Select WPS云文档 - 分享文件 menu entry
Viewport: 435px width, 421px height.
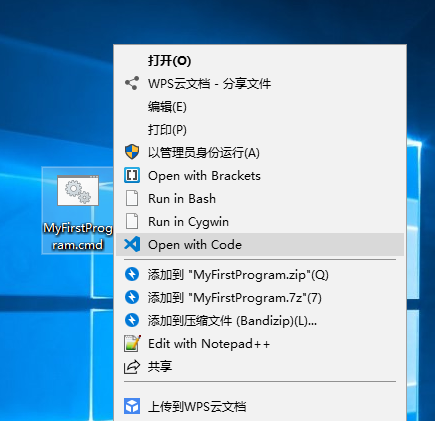[x=260, y=83]
